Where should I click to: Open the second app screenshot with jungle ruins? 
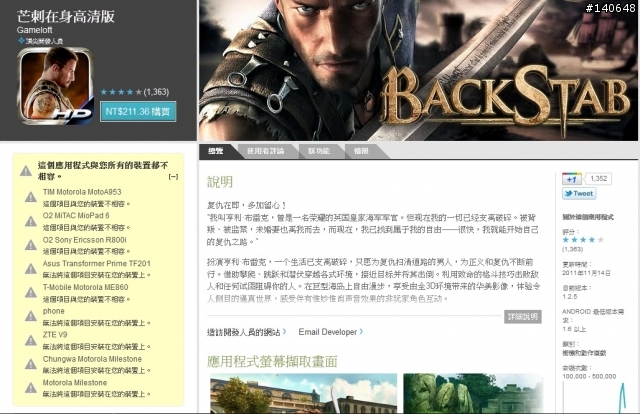[473, 394]
